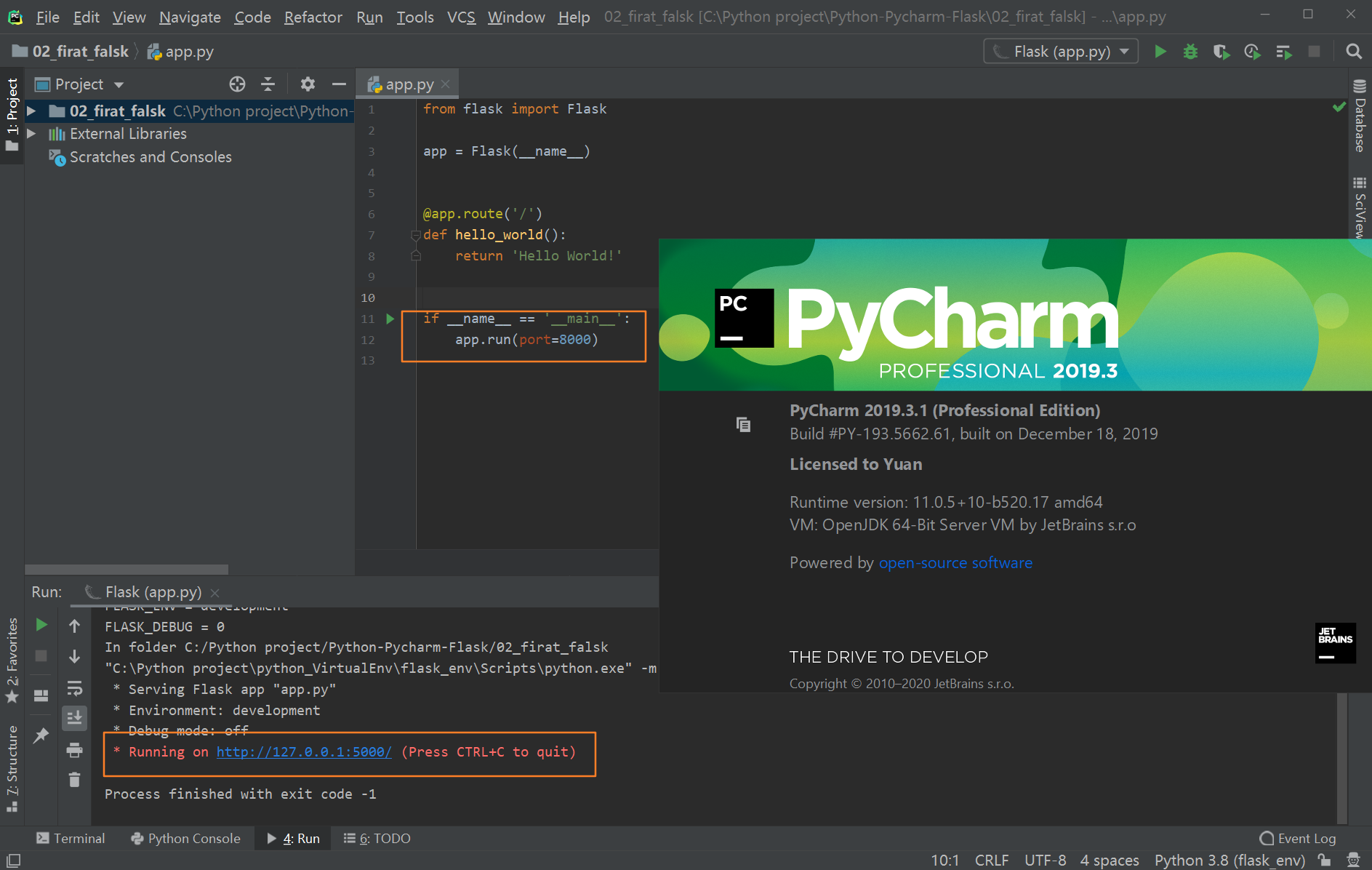Toggle read-only lock icon in status bar
Image resolution: width=1372 pixels, height=870 pixels.
click(x=1325, y=861)
